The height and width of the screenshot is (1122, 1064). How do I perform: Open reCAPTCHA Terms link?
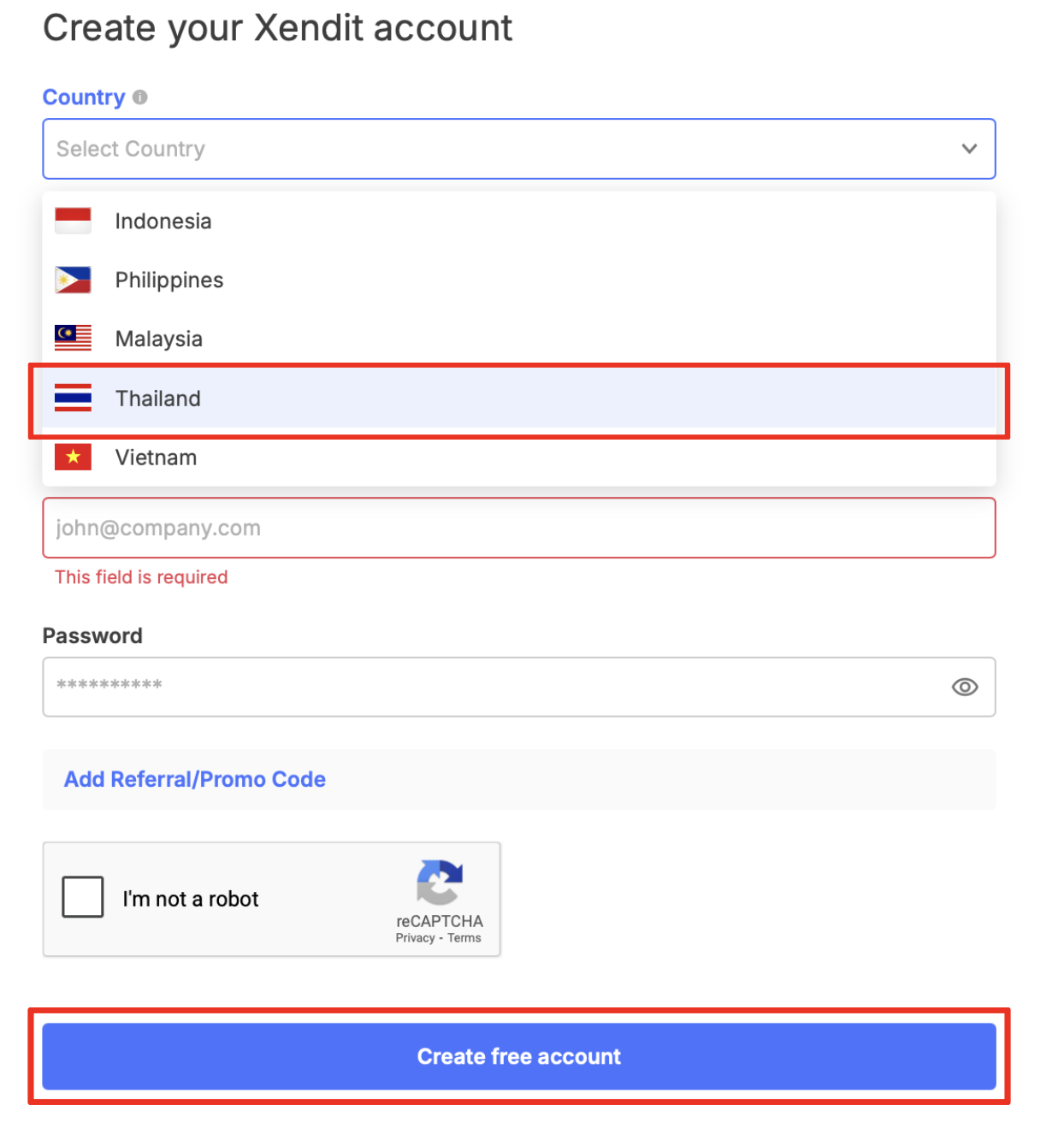(464, 938)
